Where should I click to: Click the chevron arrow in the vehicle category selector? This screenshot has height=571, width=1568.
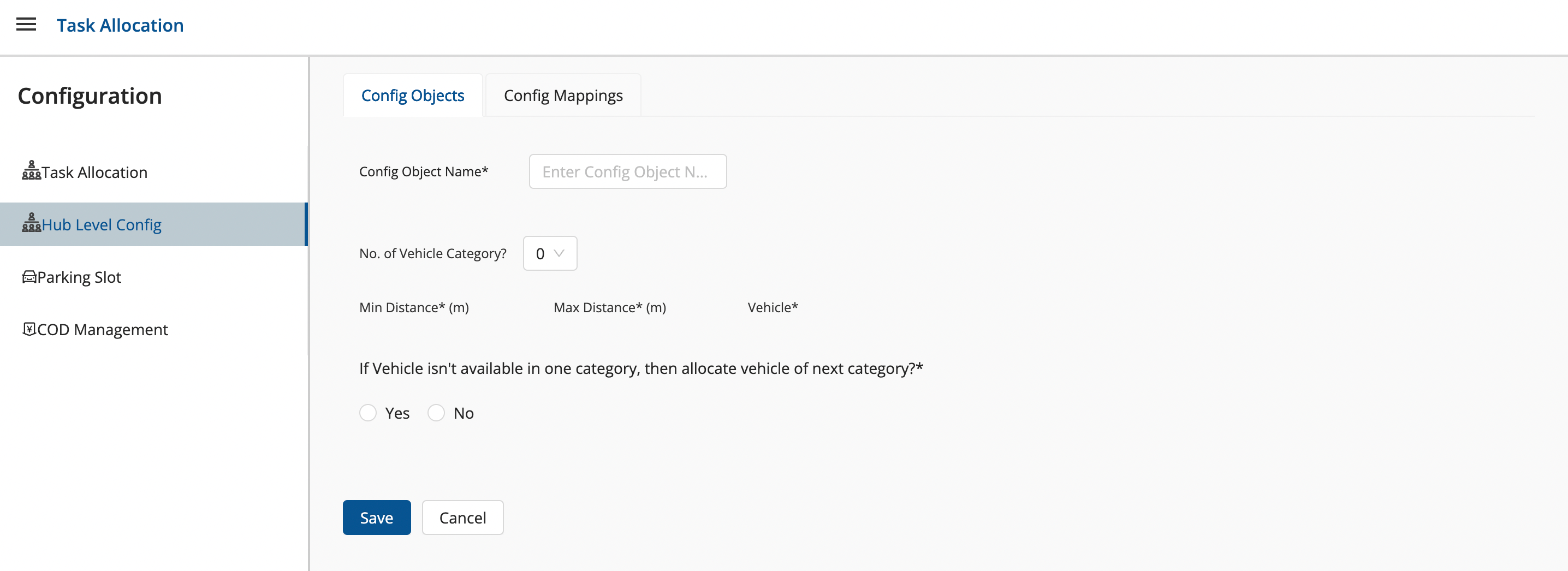(x=560, y=253)
